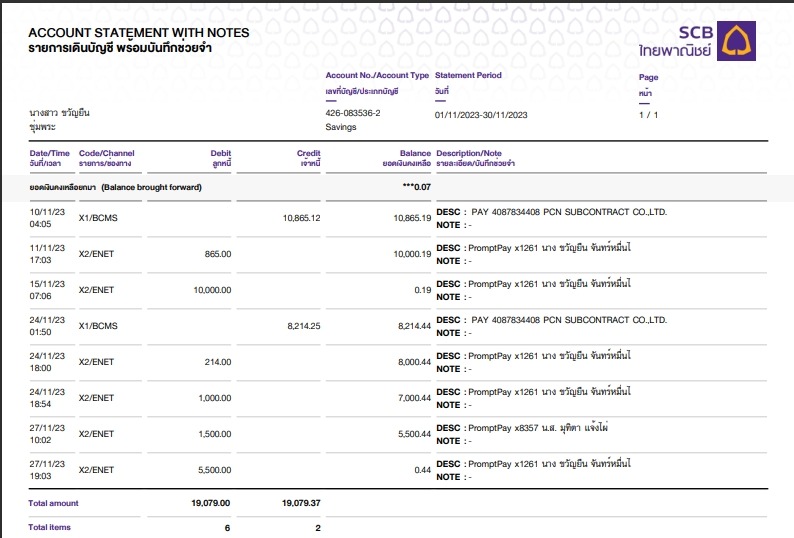The height and width of the screenshot is (538, 794).
Task: Select account number 426-083536-2
Action: click(x=353, y=114)
